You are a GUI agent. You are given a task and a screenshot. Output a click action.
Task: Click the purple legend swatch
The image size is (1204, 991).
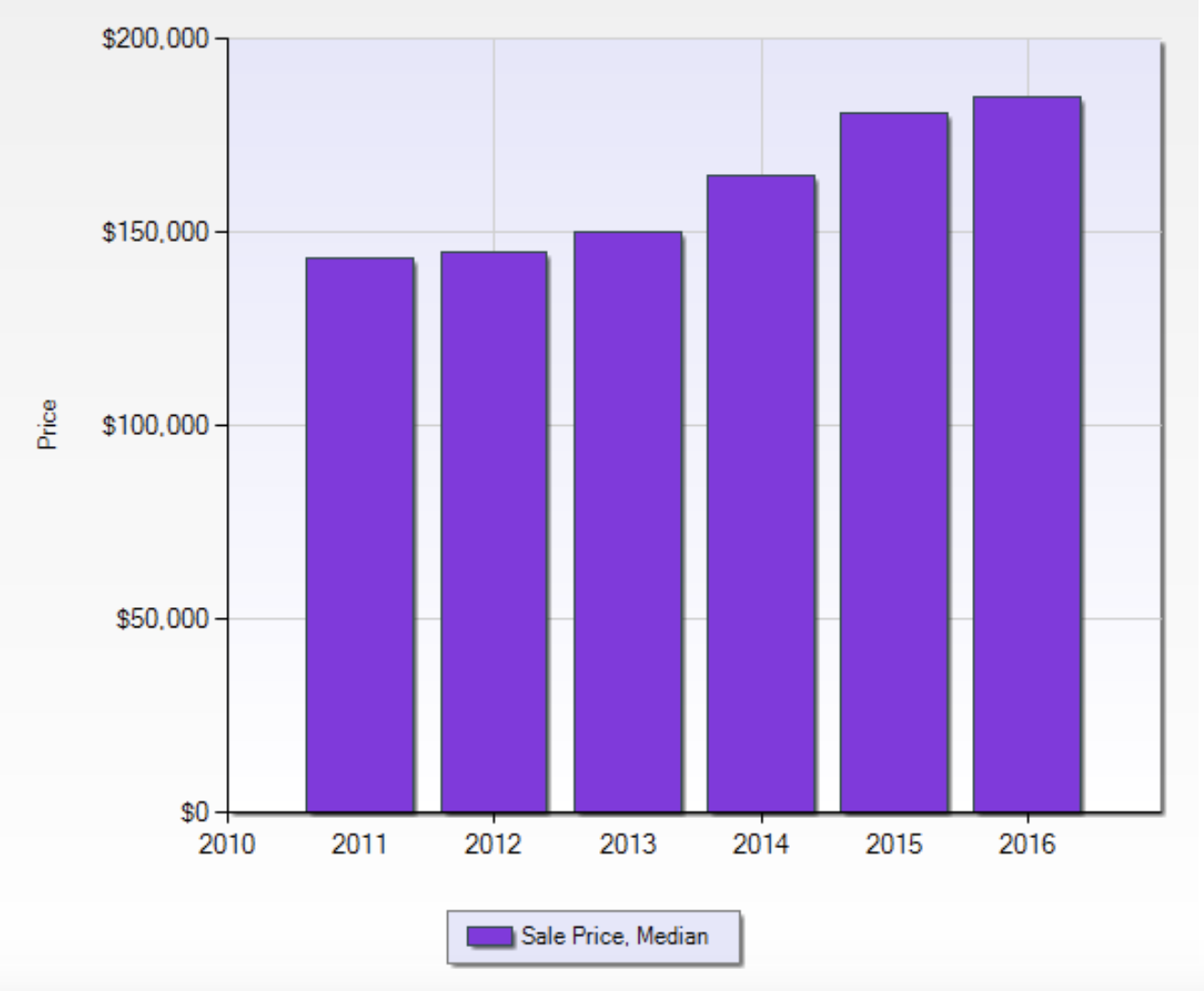click(x=489, y=936)
